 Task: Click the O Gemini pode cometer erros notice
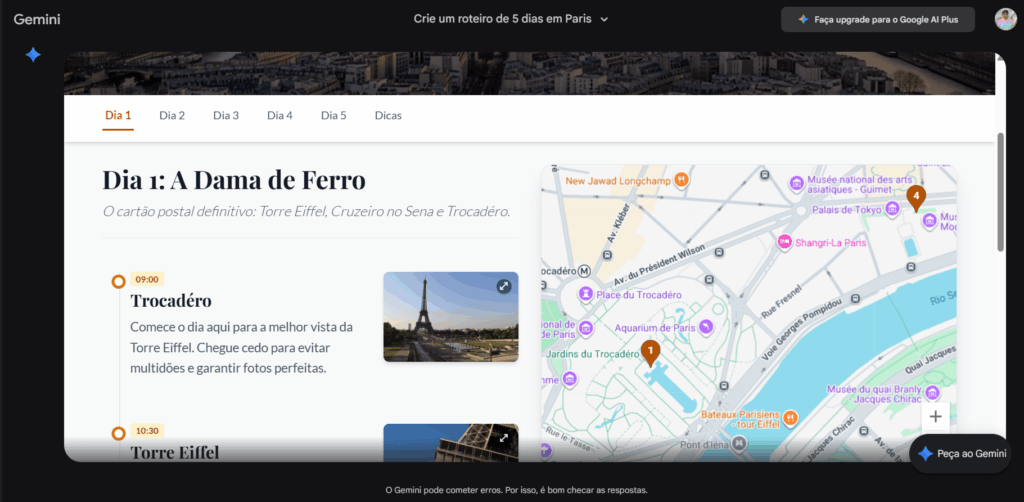point(517,490)
